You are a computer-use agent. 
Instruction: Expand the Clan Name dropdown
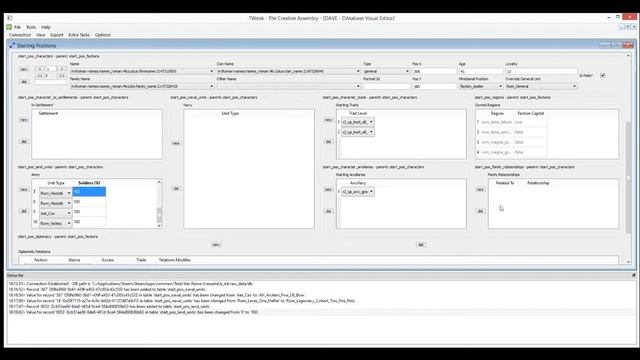tap(358, 71)
